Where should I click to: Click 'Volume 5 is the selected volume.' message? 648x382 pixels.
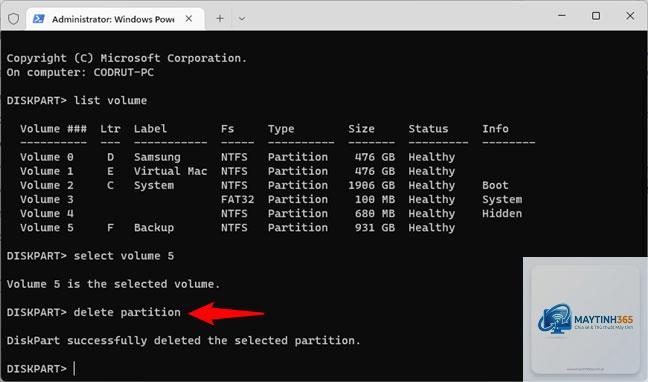(x=113, y=284)
